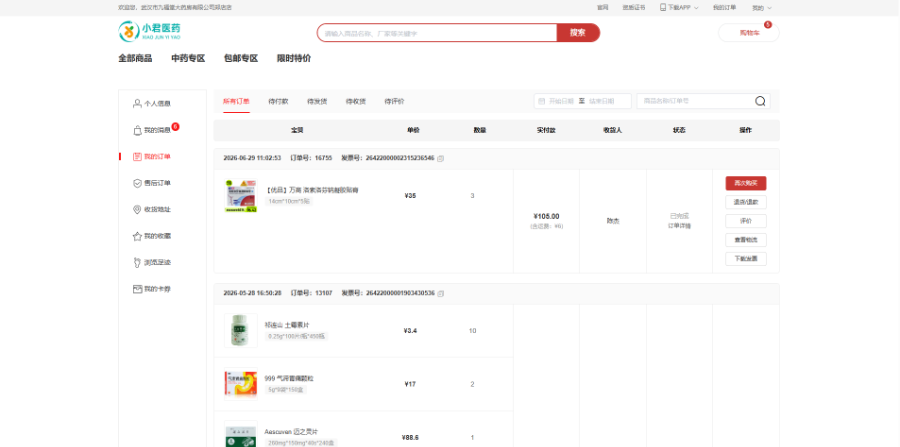This screenshot has height=447, width=900.
Task: Click the red 搜索 button
Action: [x=578, y=33]
